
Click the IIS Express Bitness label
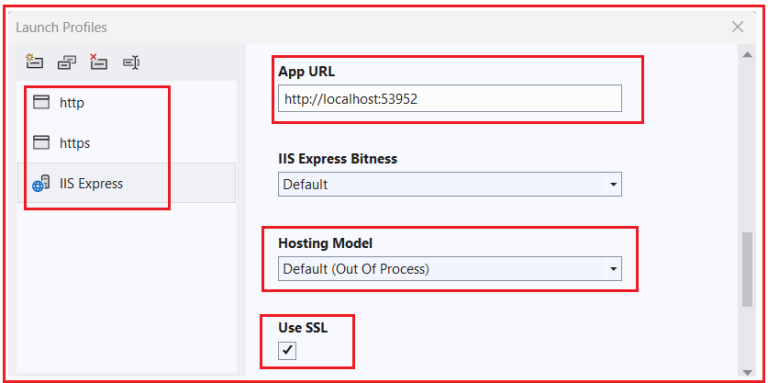point(337,159)
